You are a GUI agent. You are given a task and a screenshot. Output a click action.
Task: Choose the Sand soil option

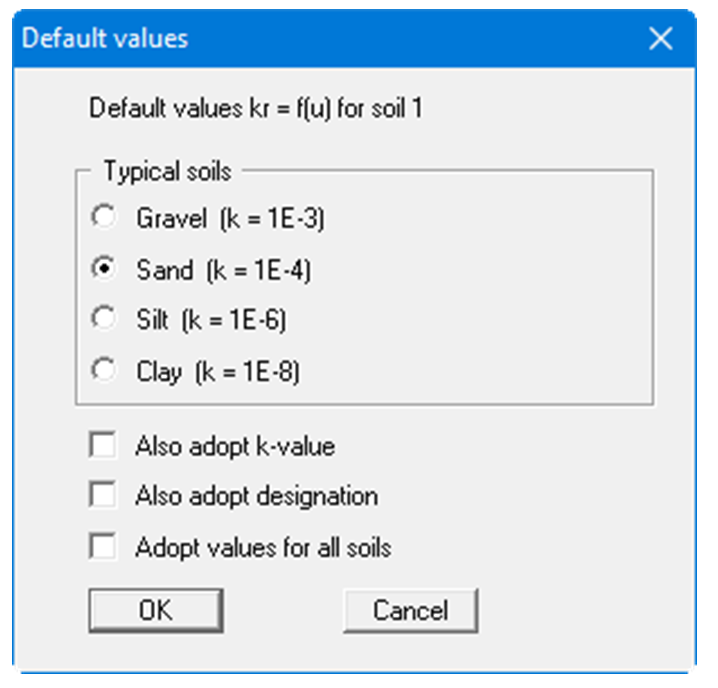102,269
